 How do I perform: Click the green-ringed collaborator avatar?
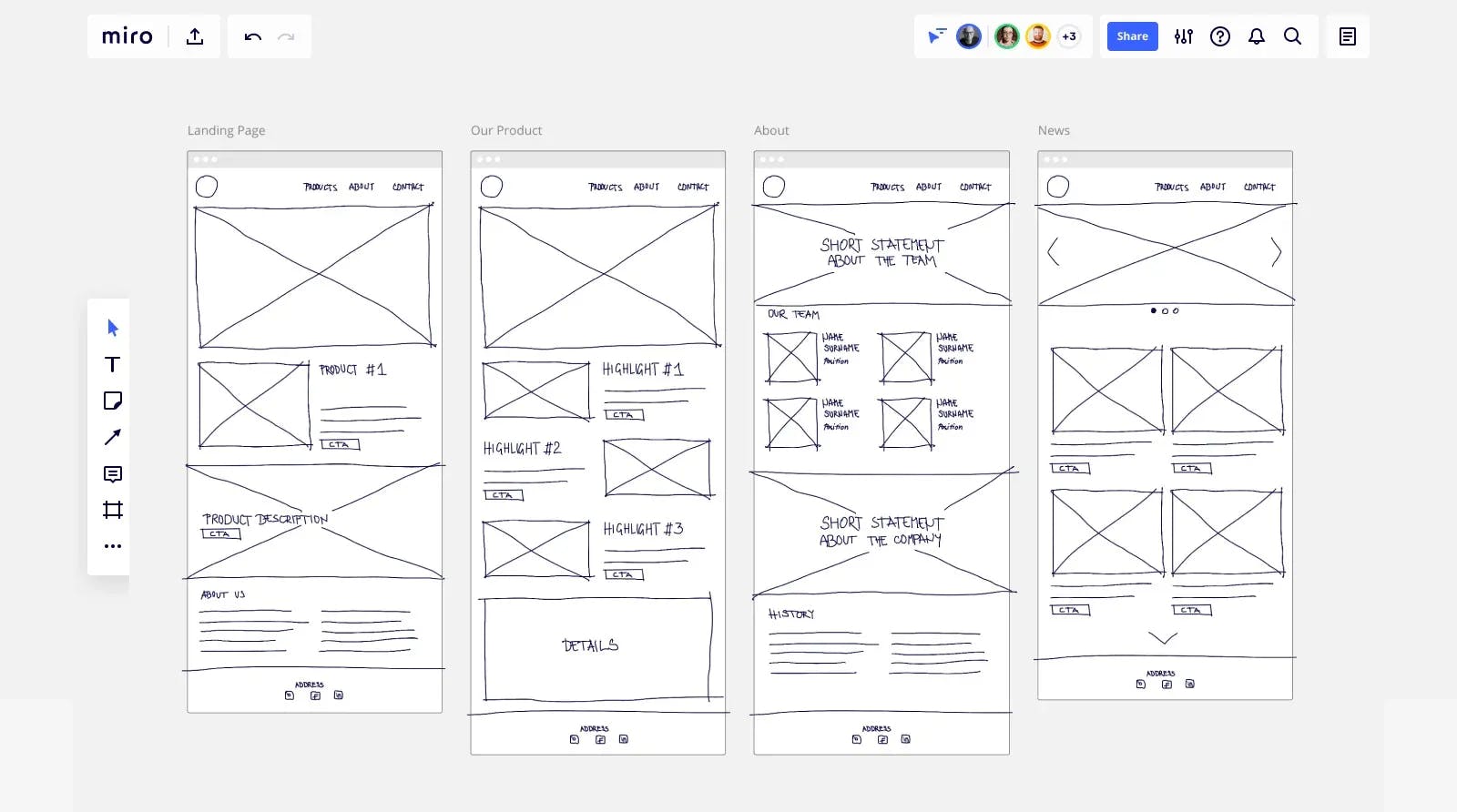(1006, 36)
